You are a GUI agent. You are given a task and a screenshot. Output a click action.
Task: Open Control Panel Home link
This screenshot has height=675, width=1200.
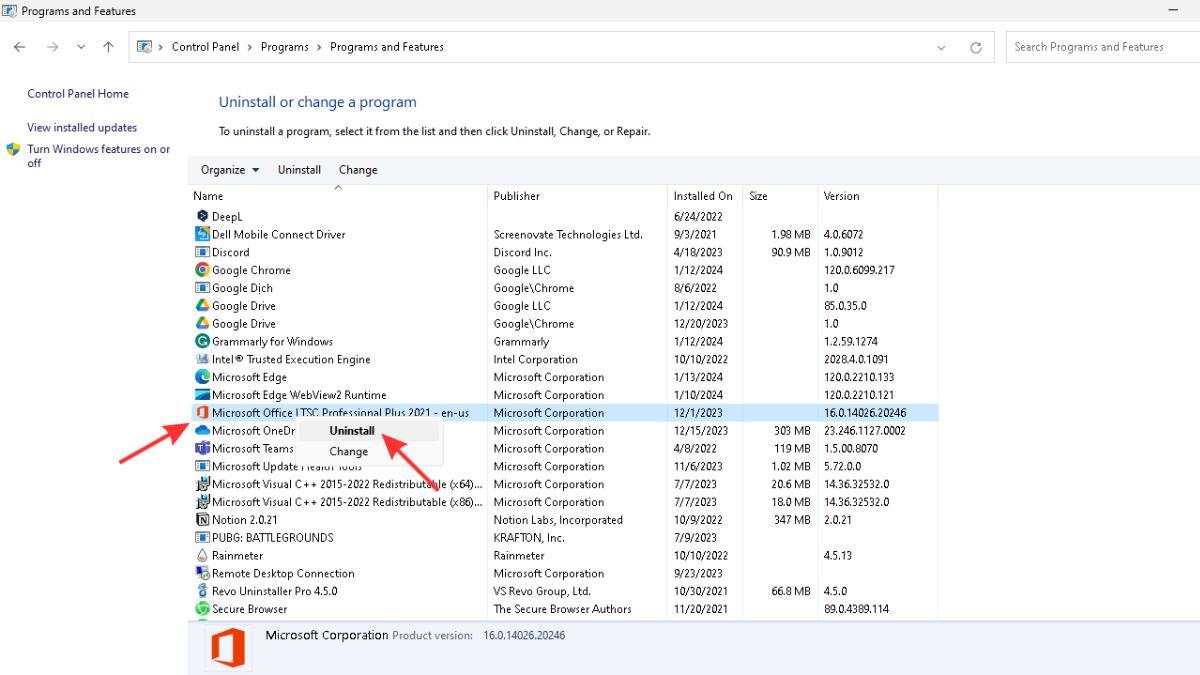tap(78, 94)
